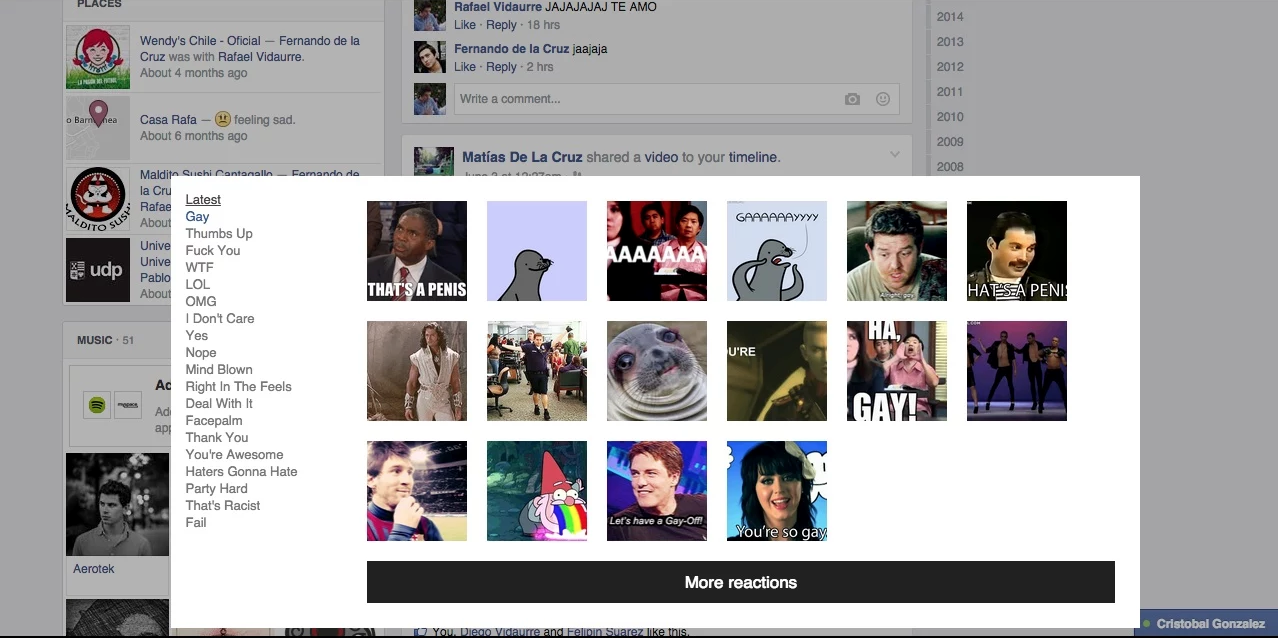This screenshot has width=1278, height=638.
Task: Open the You're Awesome category
Action: coord(234,455)
